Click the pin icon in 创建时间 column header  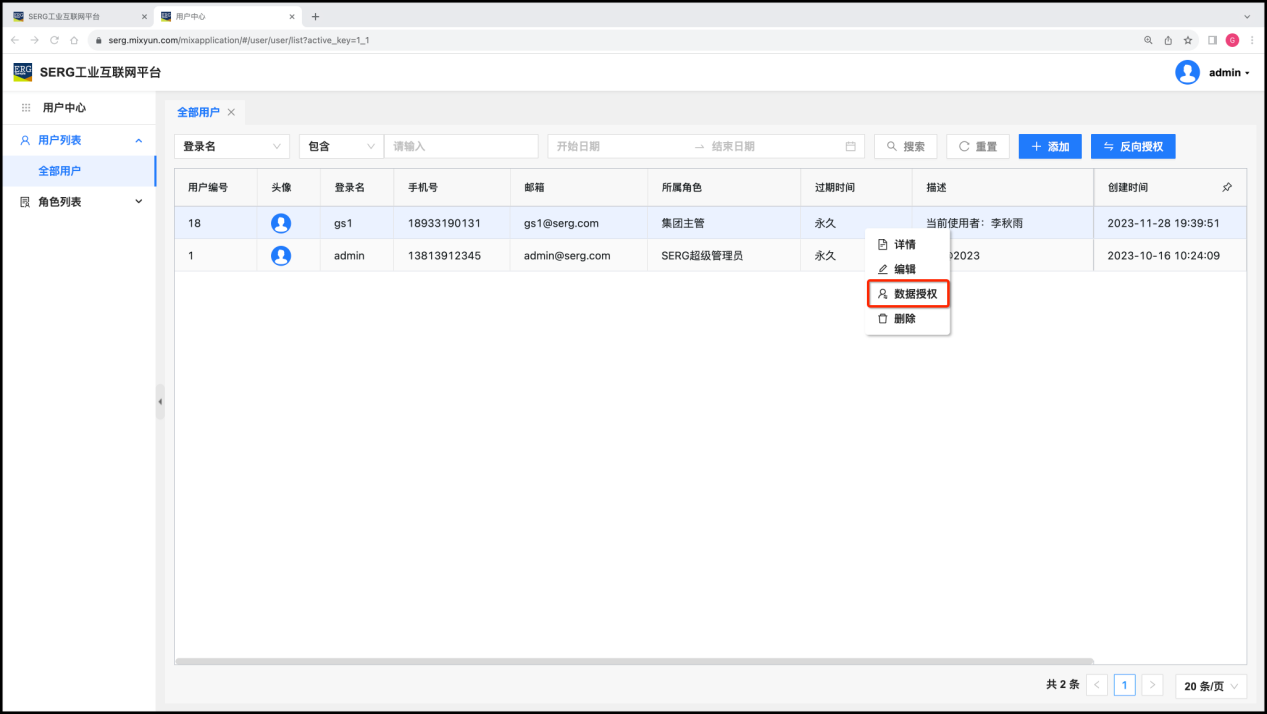pyautogui.click(x=1227, y=187)
